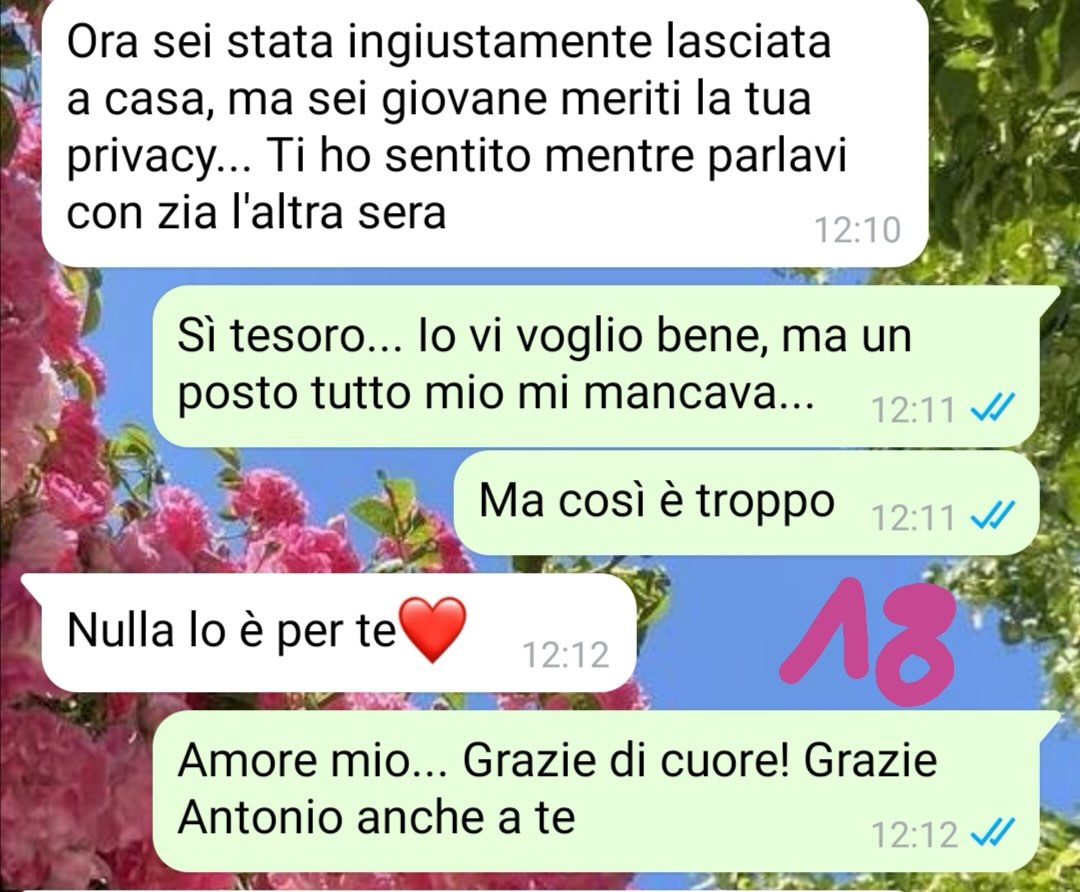Select the 'Ma così è troppo' bubble

747,503
